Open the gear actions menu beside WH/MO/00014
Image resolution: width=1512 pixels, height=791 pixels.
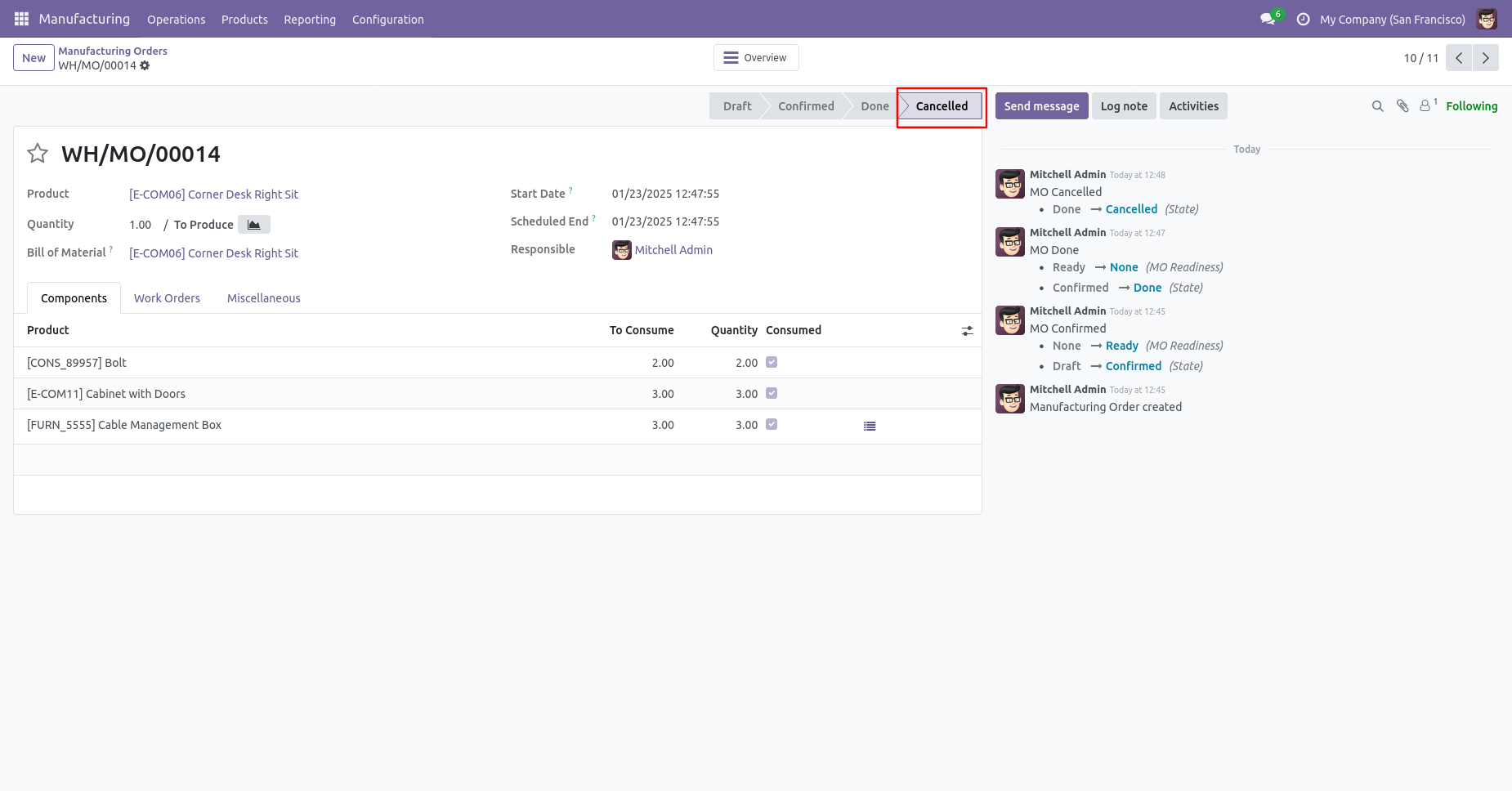(x=145, y=65)
